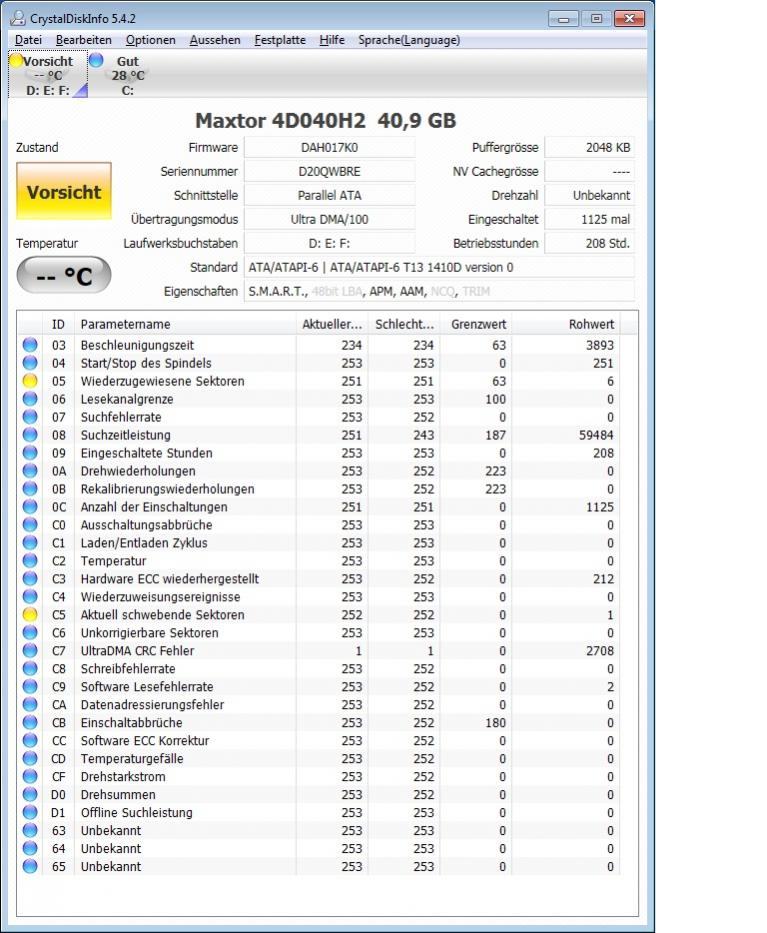Click the status icon for Hardware ECC wiederhergestellt

click(30, 578)
